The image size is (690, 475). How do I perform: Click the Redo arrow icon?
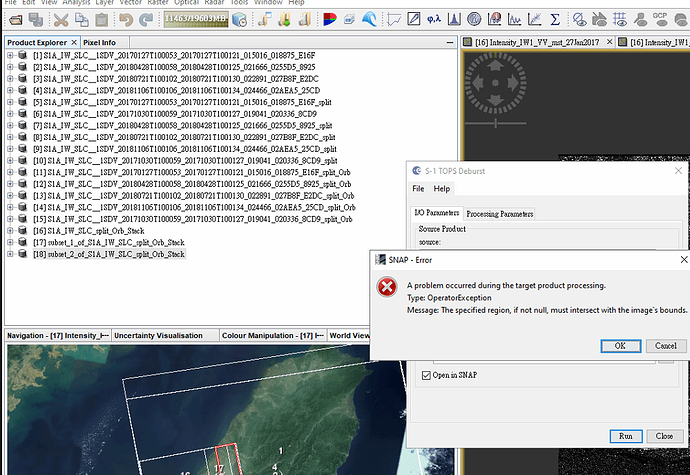click(146, 20)
